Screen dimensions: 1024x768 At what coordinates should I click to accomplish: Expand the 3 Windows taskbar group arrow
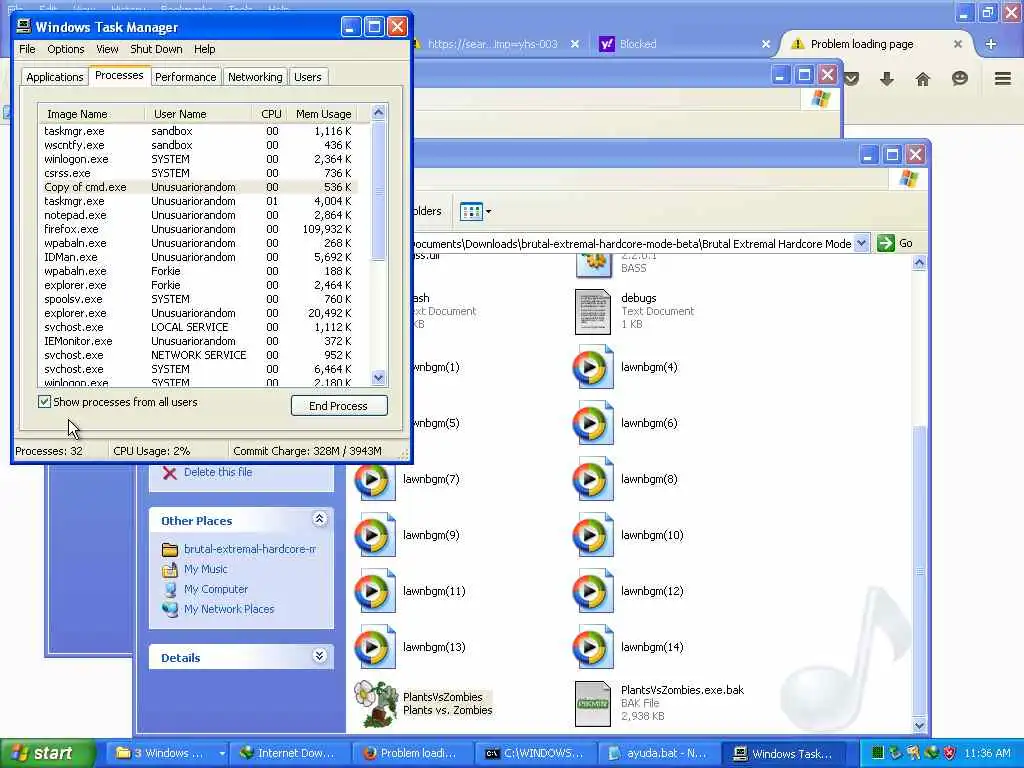tap(222, 754)
